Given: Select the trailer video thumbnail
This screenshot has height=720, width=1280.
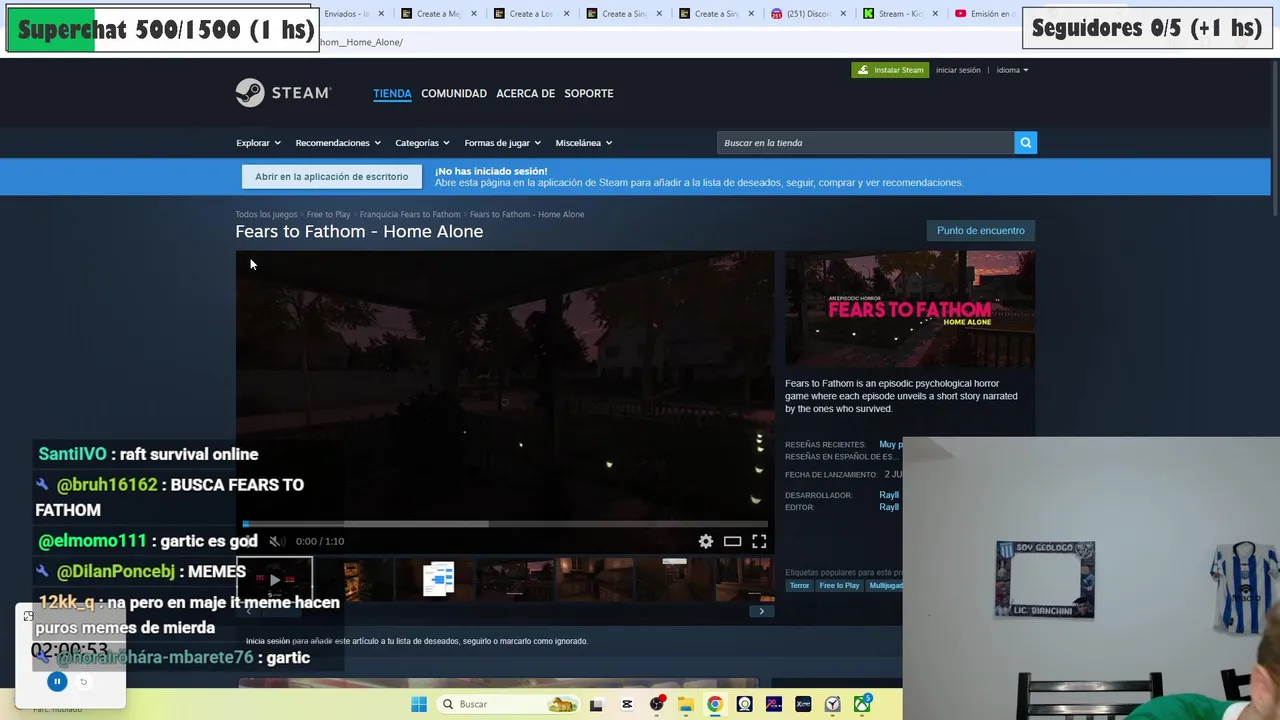Looking at the screenshot, I should 275,580.
